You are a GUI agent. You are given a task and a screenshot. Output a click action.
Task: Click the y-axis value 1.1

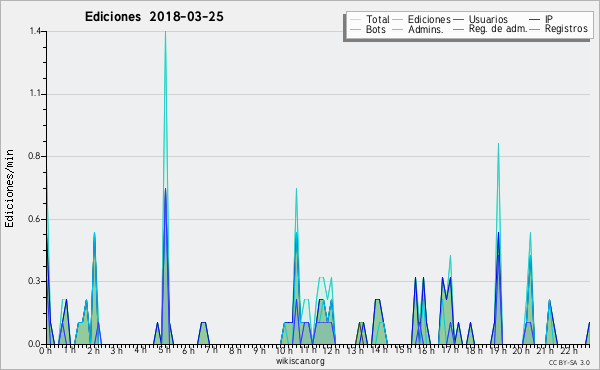coord(35,94)
